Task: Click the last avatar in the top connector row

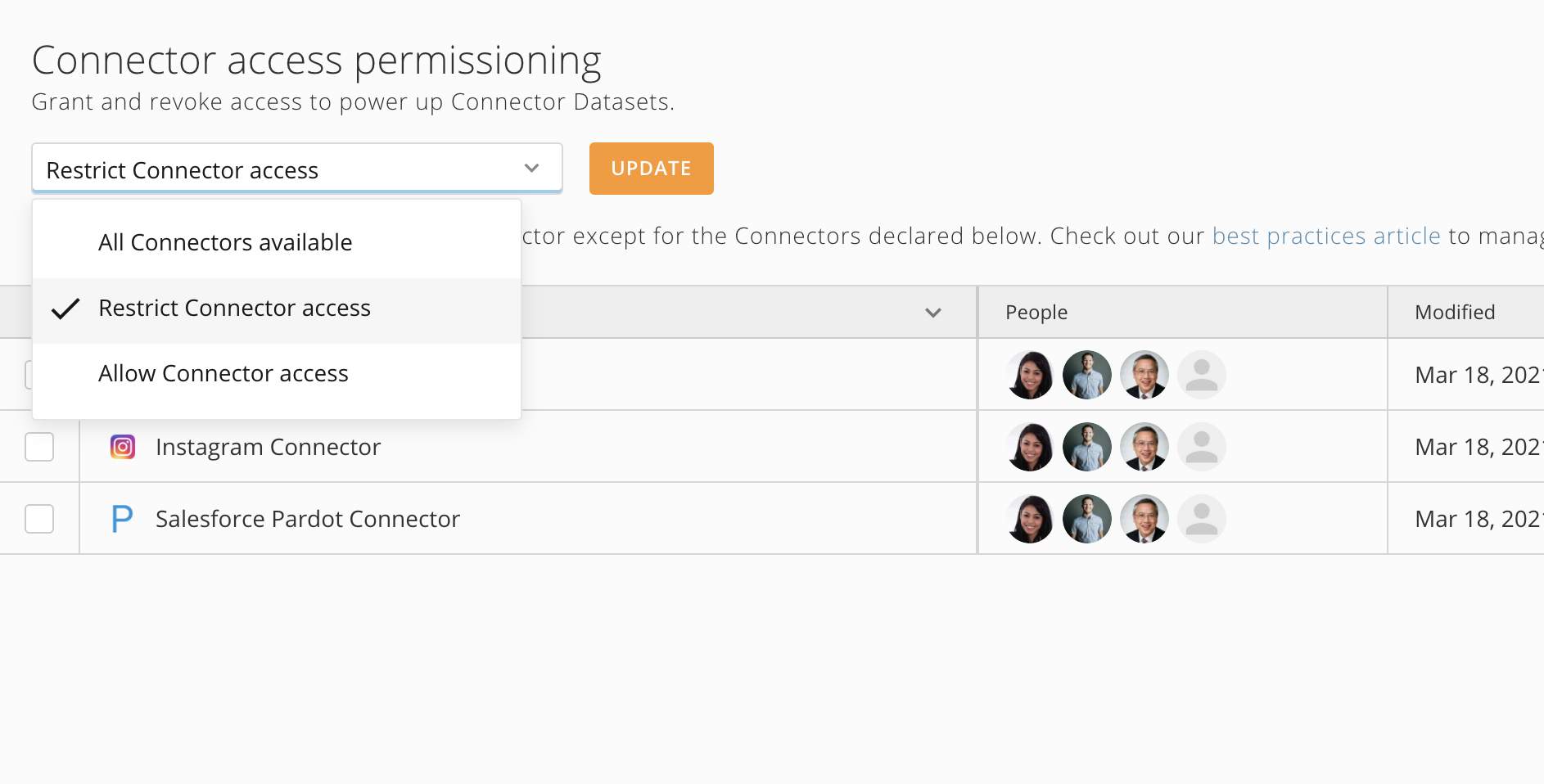Action: [x=1202, y=374]
